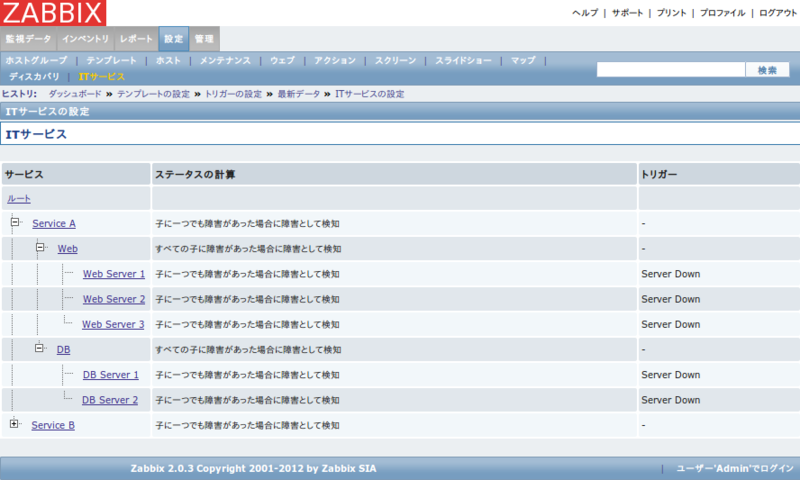The image size is (800, 480).
Task: Go to テンプレート submenu
Action: (x=111, y=60)
